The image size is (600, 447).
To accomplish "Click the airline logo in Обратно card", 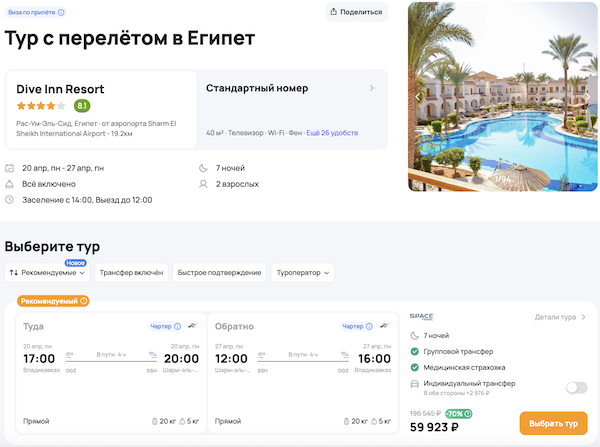I will pyautogui.click(x=386, y=326).
